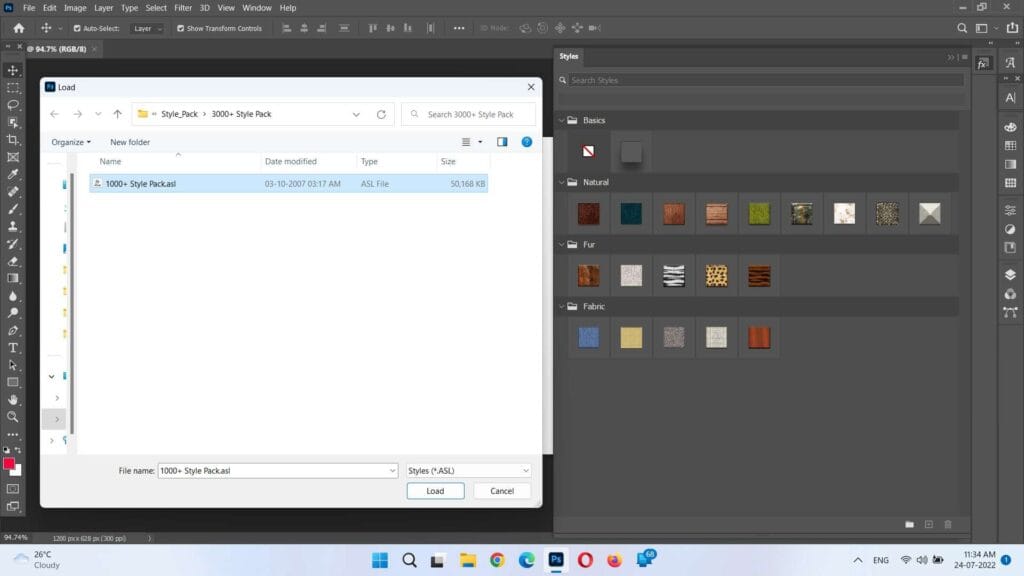Select the Type tool
The height and width of the screenshot is (576, 1024).
[13, 347]
